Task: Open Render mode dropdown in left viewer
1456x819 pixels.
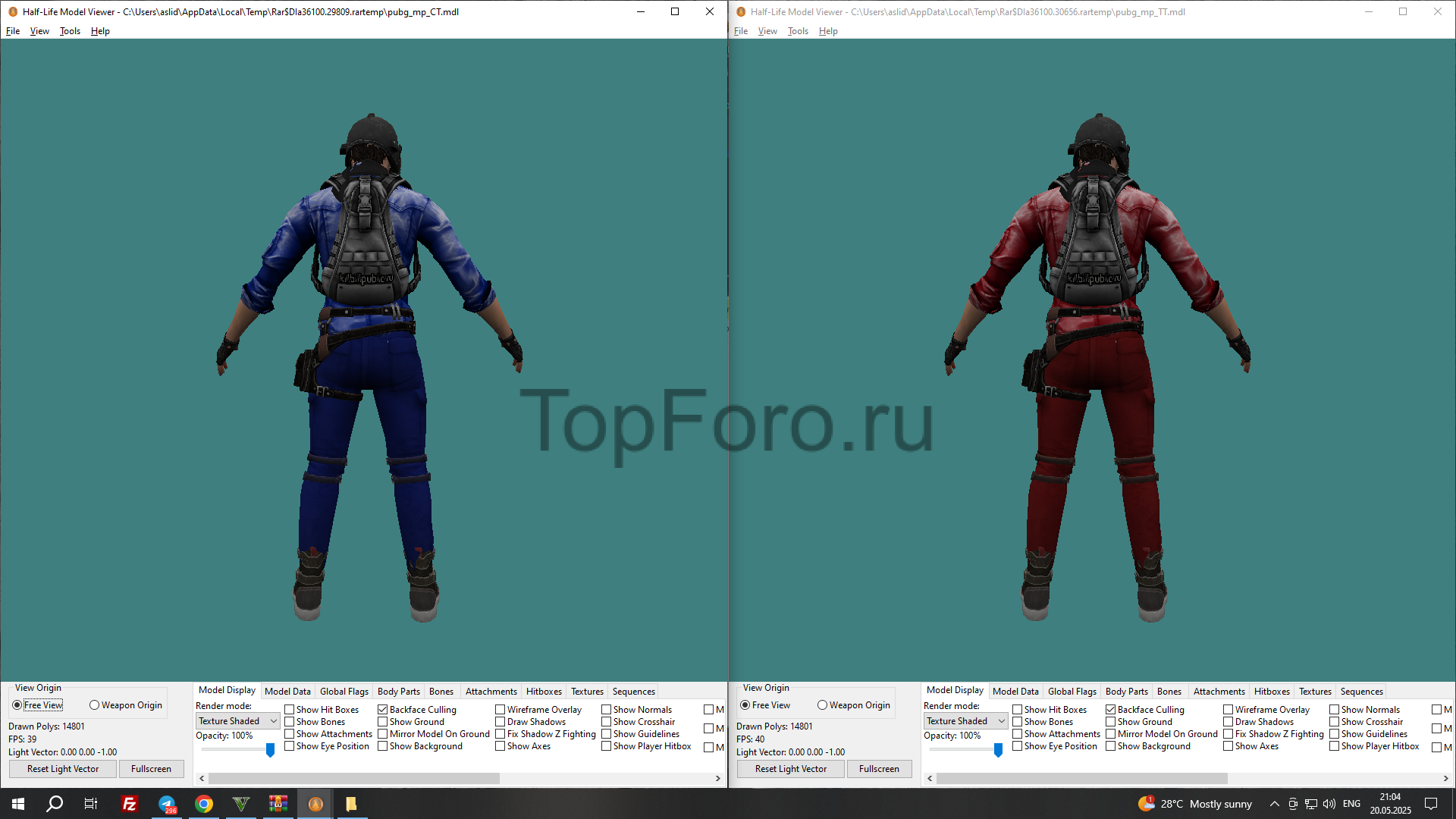Action: 237,721
